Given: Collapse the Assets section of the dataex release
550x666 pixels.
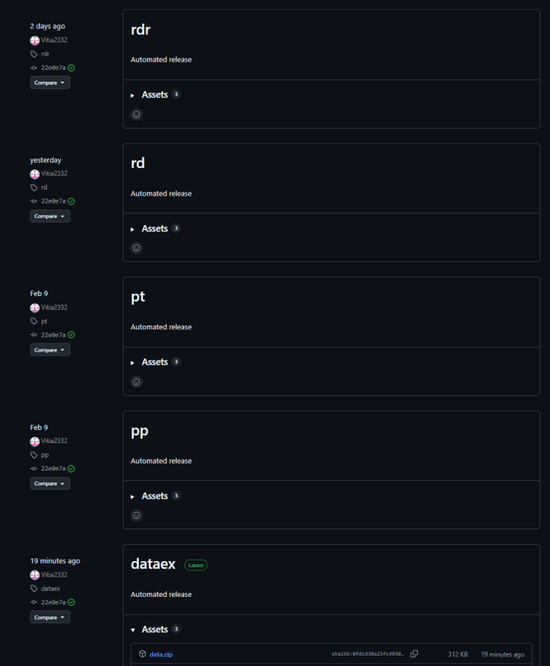Looking at the screenshot, I should [155, 629].
